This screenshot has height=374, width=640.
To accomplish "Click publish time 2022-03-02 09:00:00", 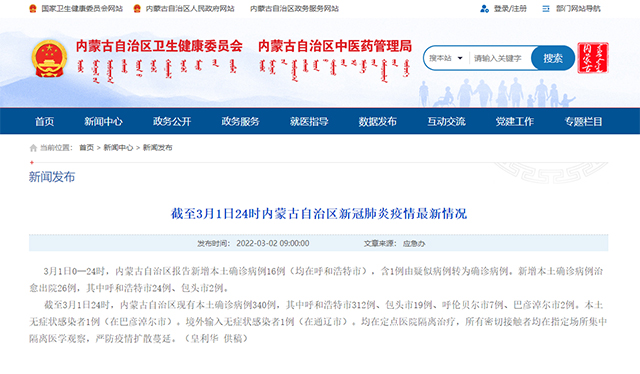I will (x=273, y=243).
